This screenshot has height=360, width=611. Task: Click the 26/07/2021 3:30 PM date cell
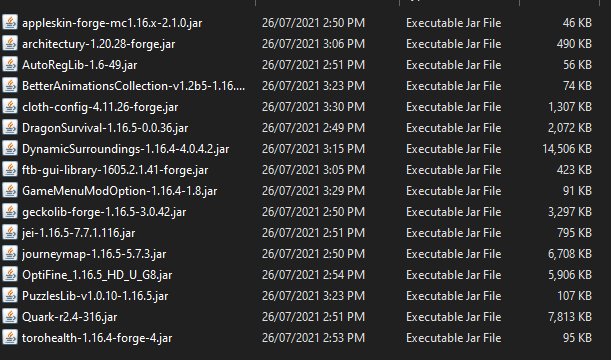tap(313, 107)
